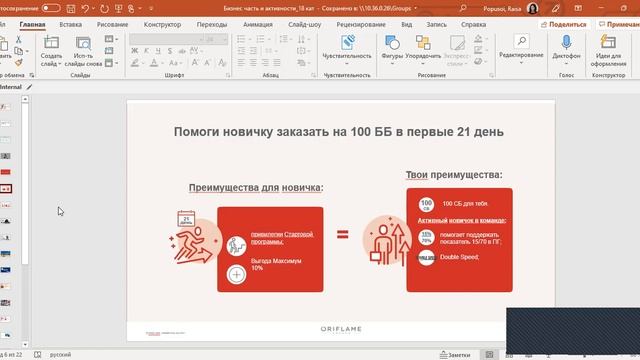Select the highlighted current slide thumbnail
Screen dimensions: 640x360
pos(6,189)
